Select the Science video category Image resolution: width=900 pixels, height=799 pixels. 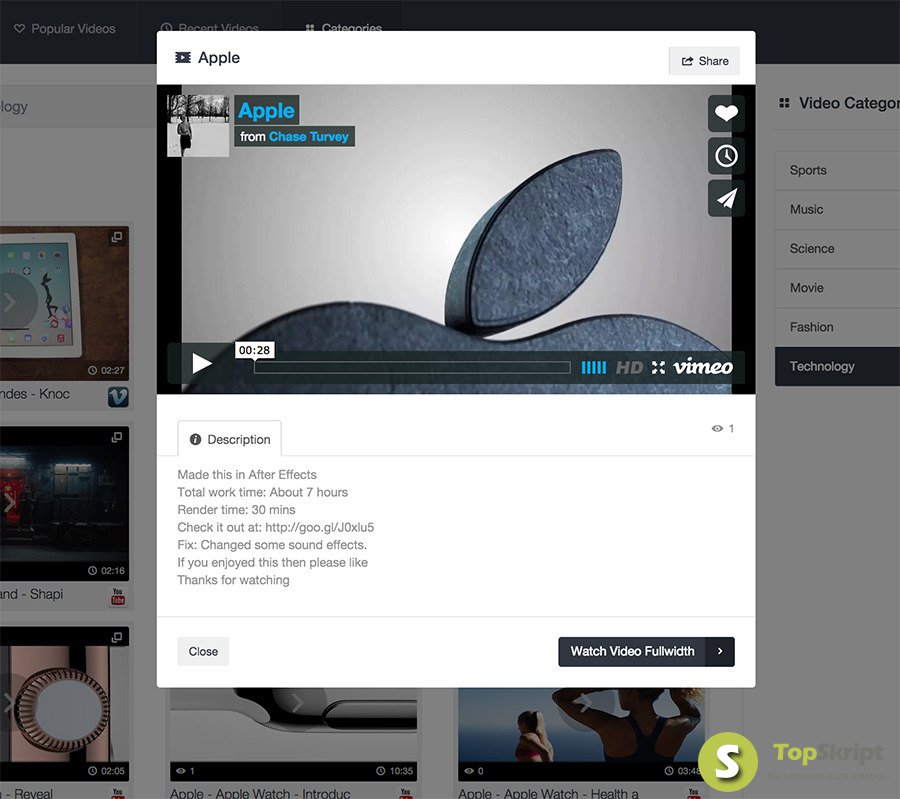pos(837,249)
